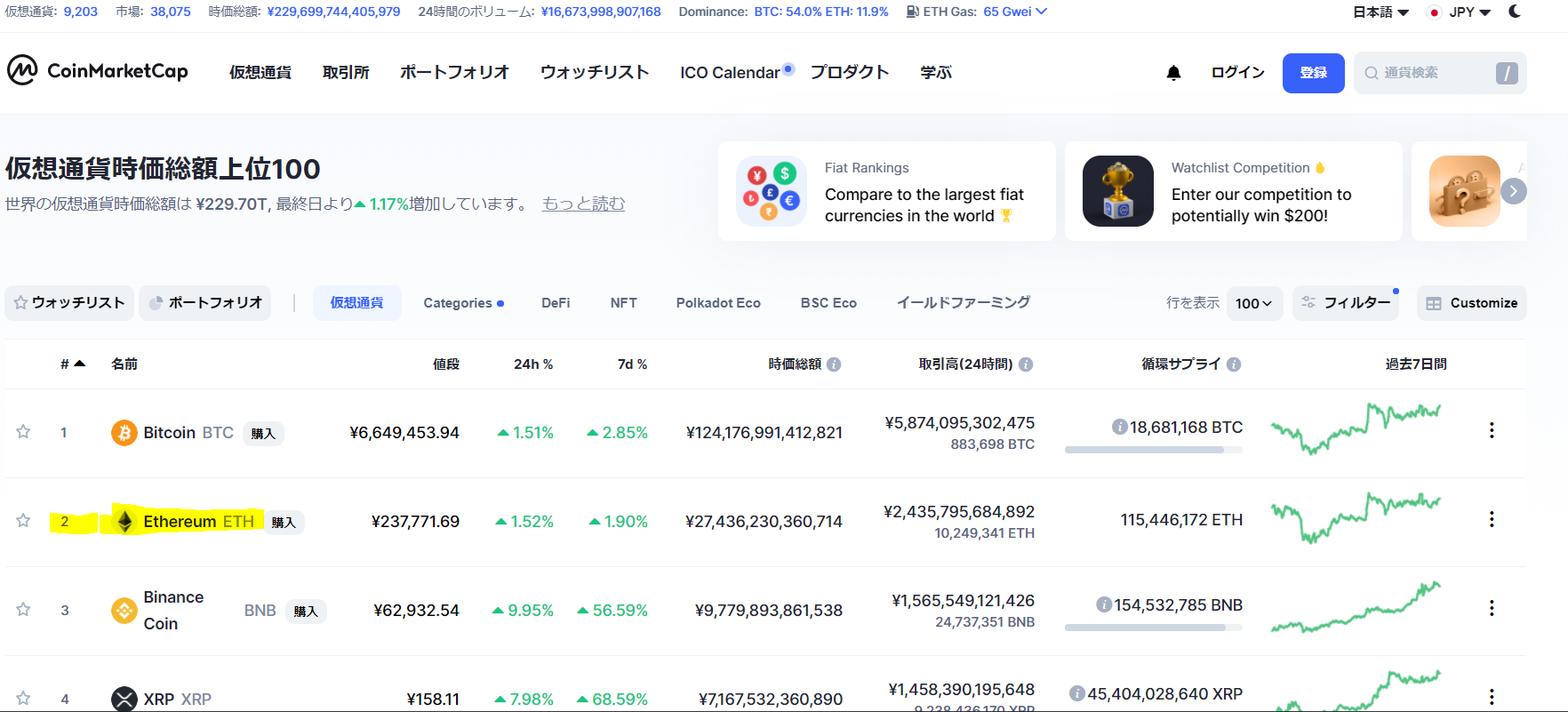The width and height of the screenshot is (1568, 712).
Task: Open the Customize columns button
Action: pos(1472,303)
